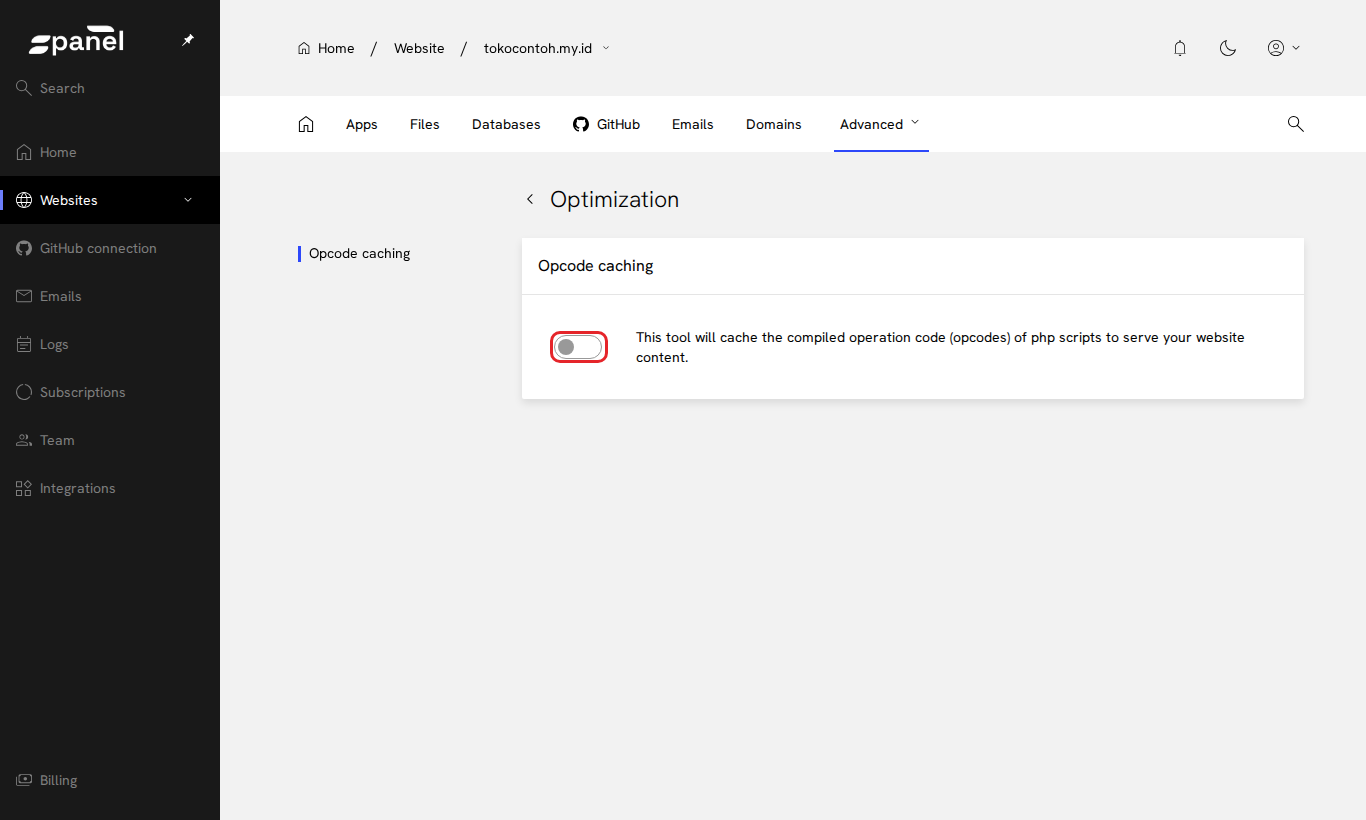Enable the Opcode caching toggle

click(x=579, y=347)
